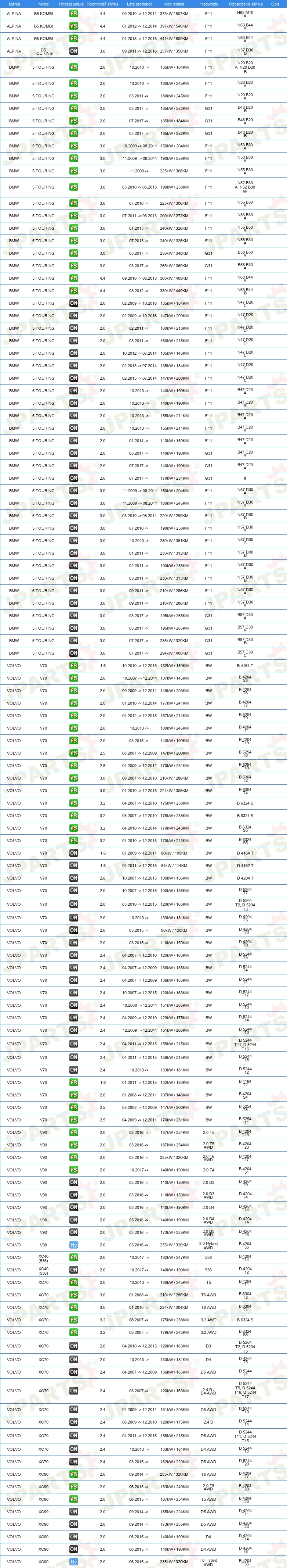The height and width of the screenshot is (1568, 287).
Task: Click diesel icon for XC40 (536) 140kW row
Action: (73, 1270)
